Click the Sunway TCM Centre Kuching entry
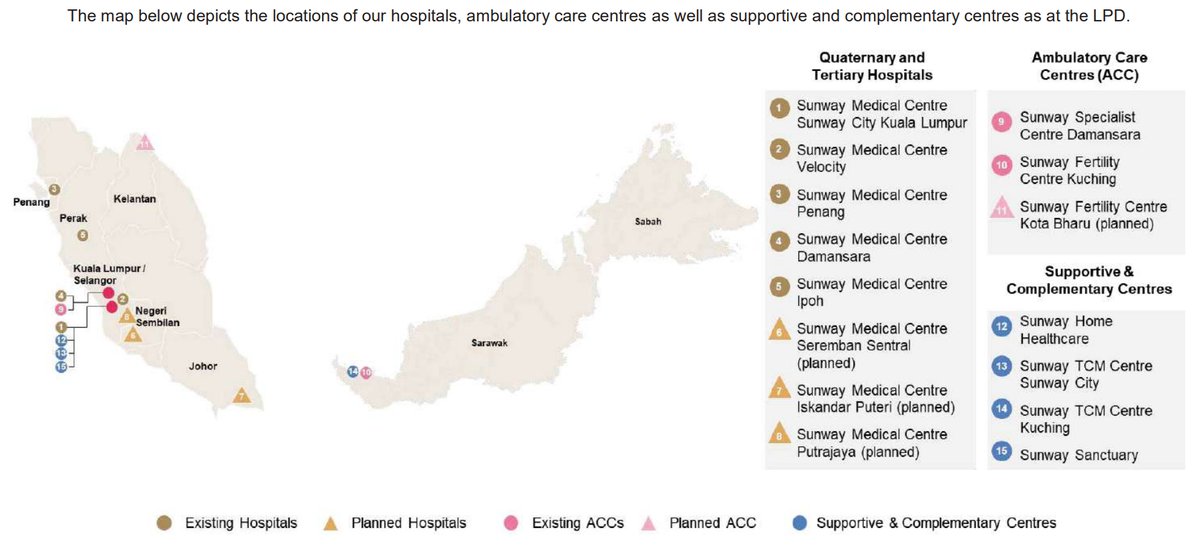Viewport: 1200px width, 546px height. 1085,419
